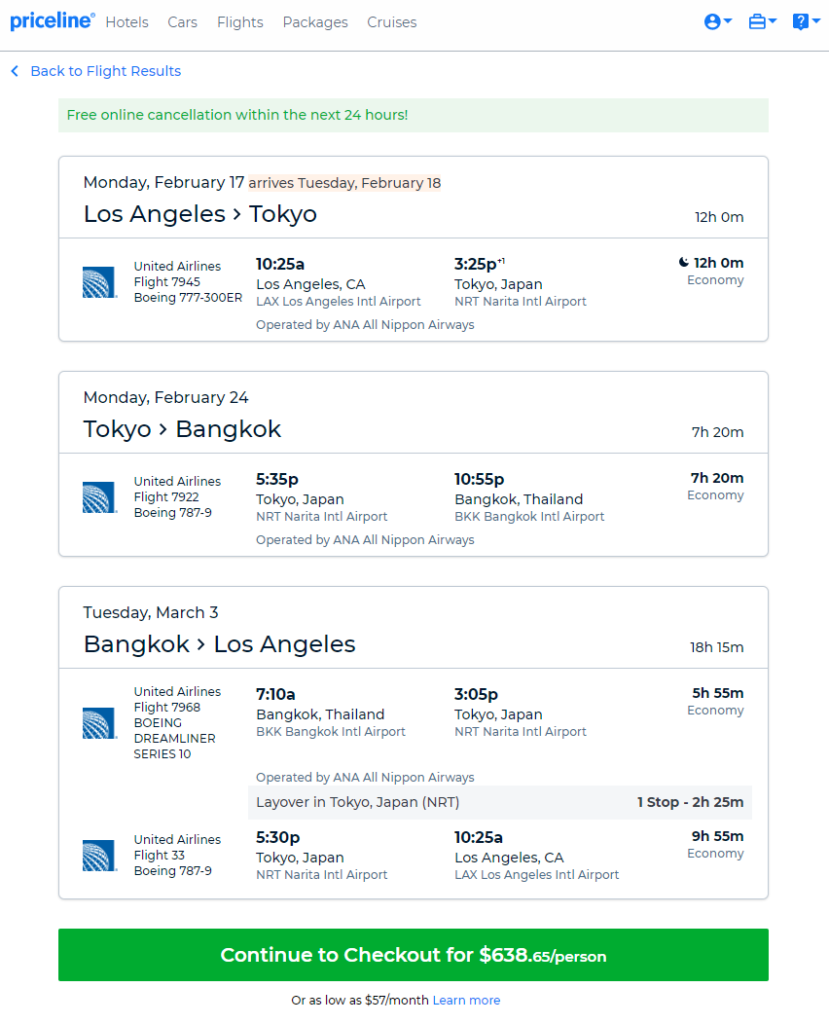Click the Priceline logo

(52, 21)
